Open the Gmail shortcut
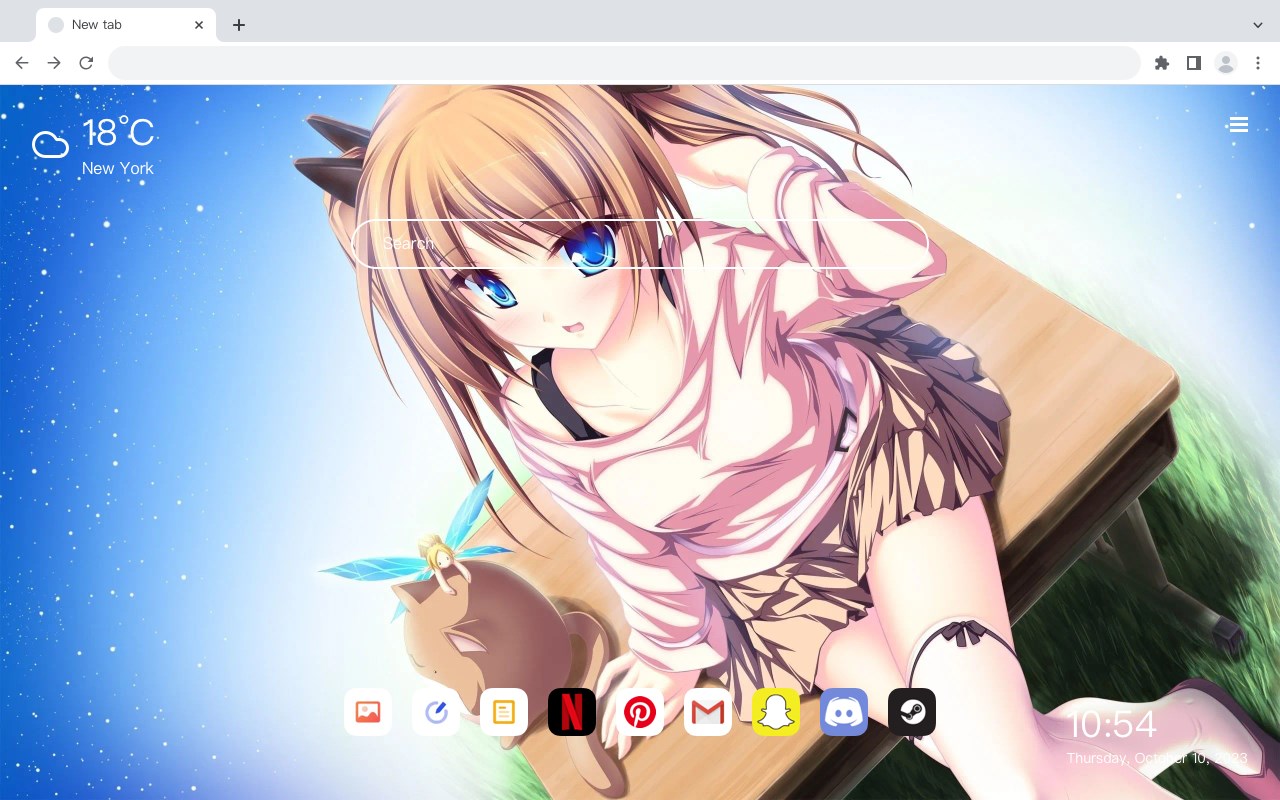 708,712
